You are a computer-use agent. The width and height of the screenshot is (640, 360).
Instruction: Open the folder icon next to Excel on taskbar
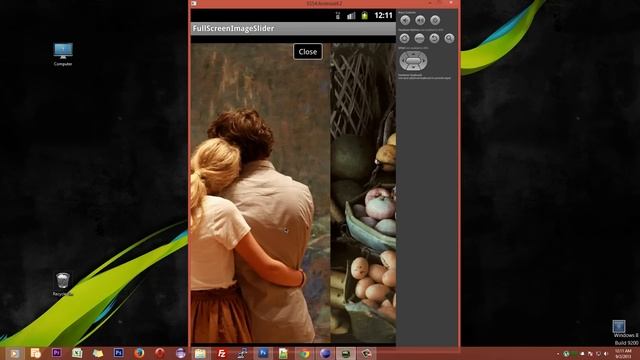point(98,353)
